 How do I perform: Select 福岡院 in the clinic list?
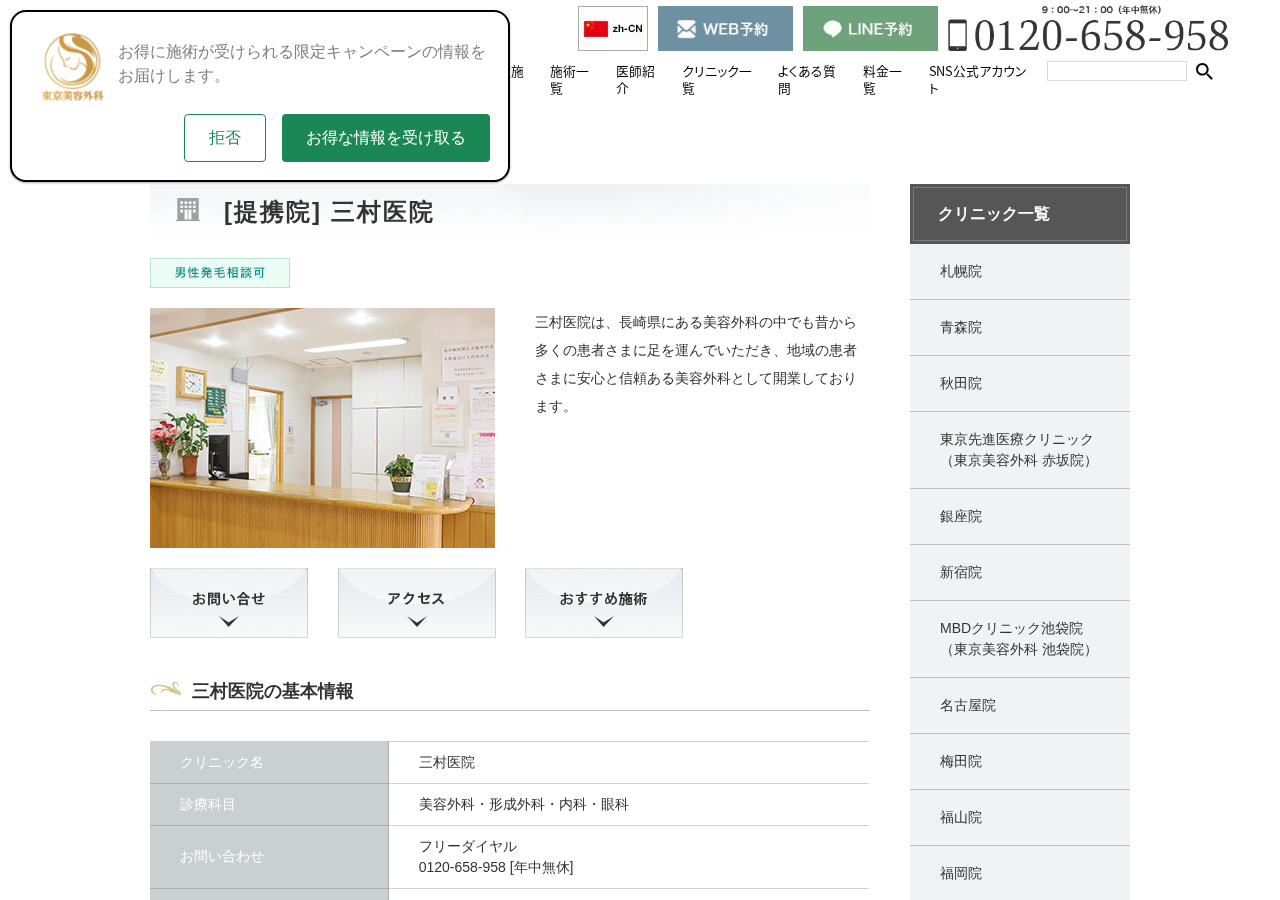[x=1020, y=873]
